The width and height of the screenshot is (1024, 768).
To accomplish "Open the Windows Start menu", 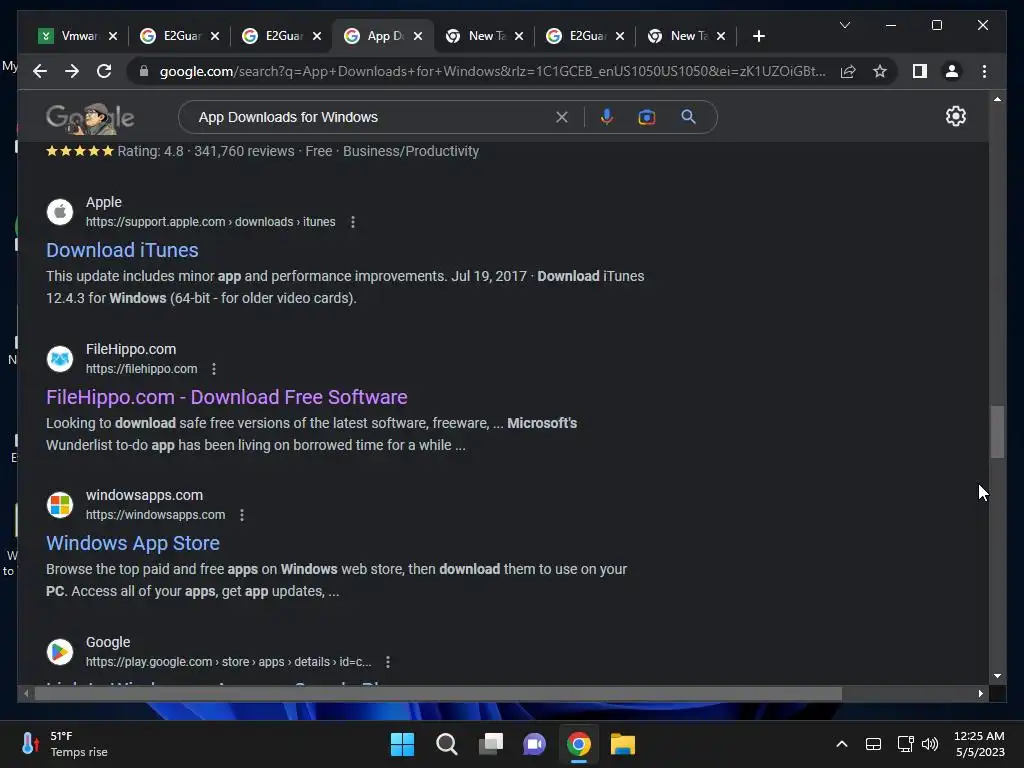I will point(402,744).
